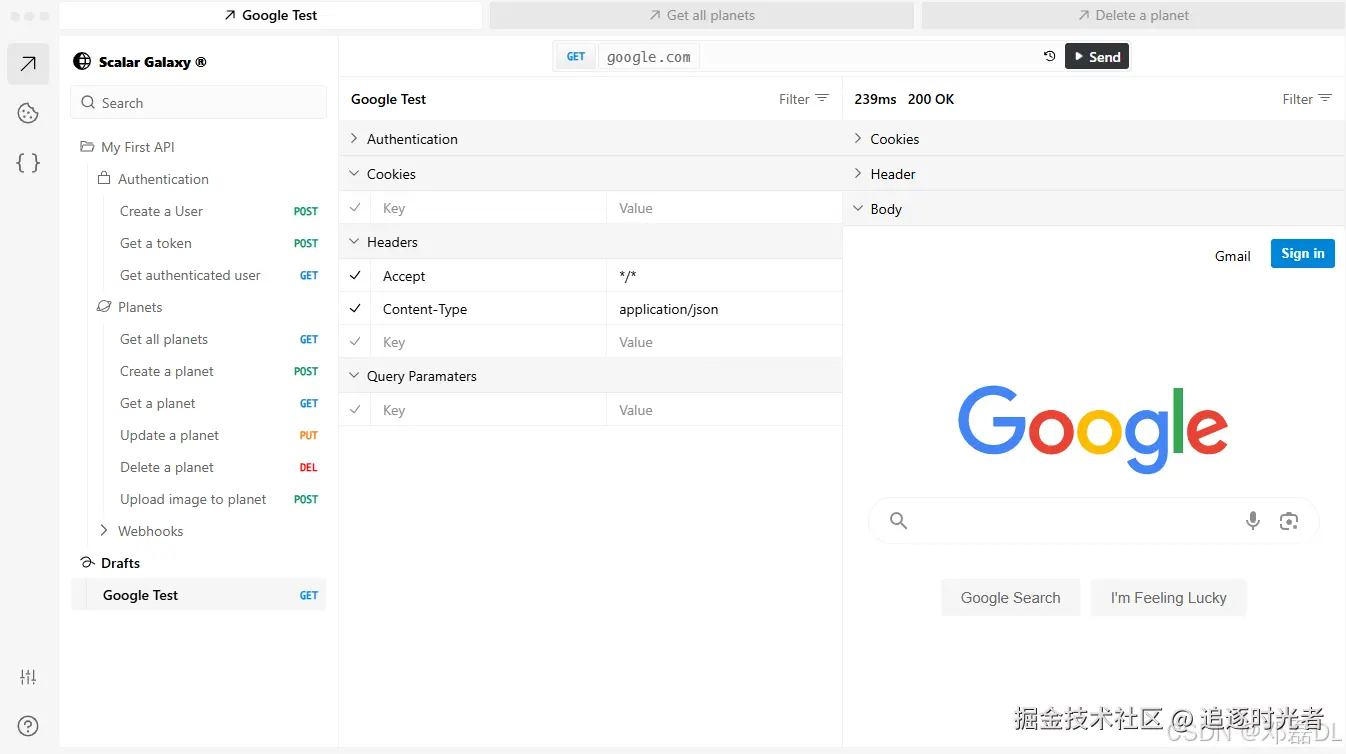Collapse the request Cookies section
This screenshot has width=1346, height=754.
590,174
